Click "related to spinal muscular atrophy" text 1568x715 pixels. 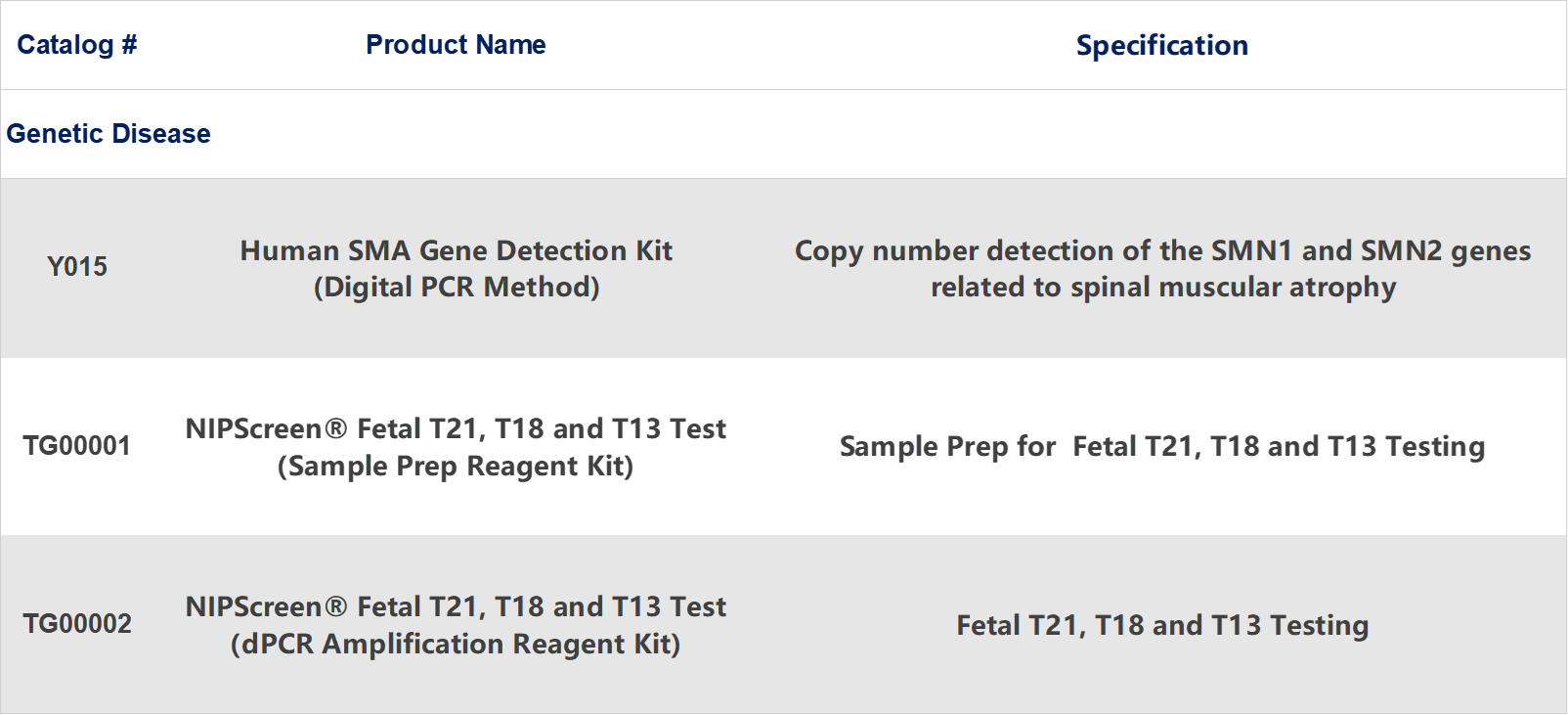pyautogui.click(x=1162, y=288)
